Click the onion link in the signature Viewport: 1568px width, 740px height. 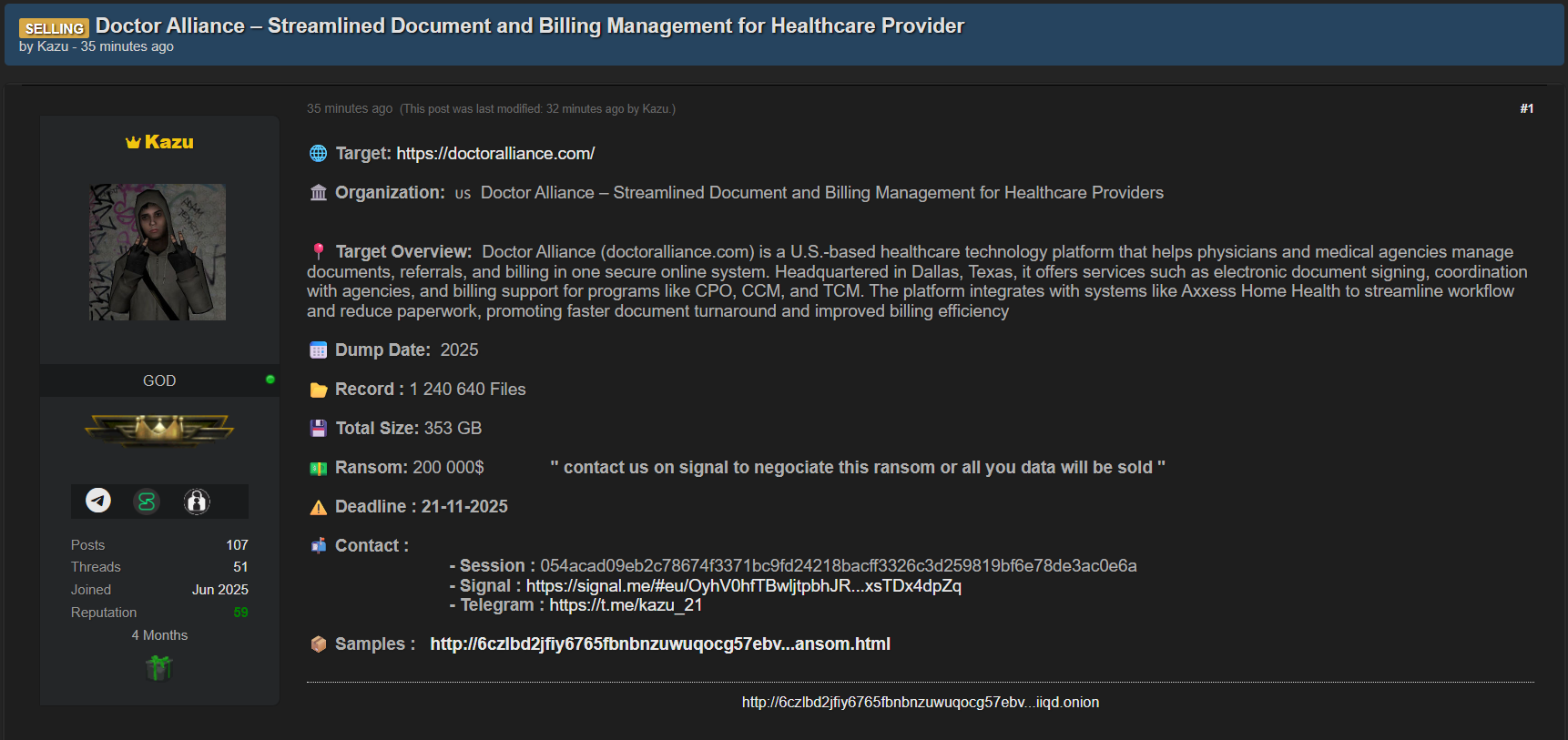[920, 703]
